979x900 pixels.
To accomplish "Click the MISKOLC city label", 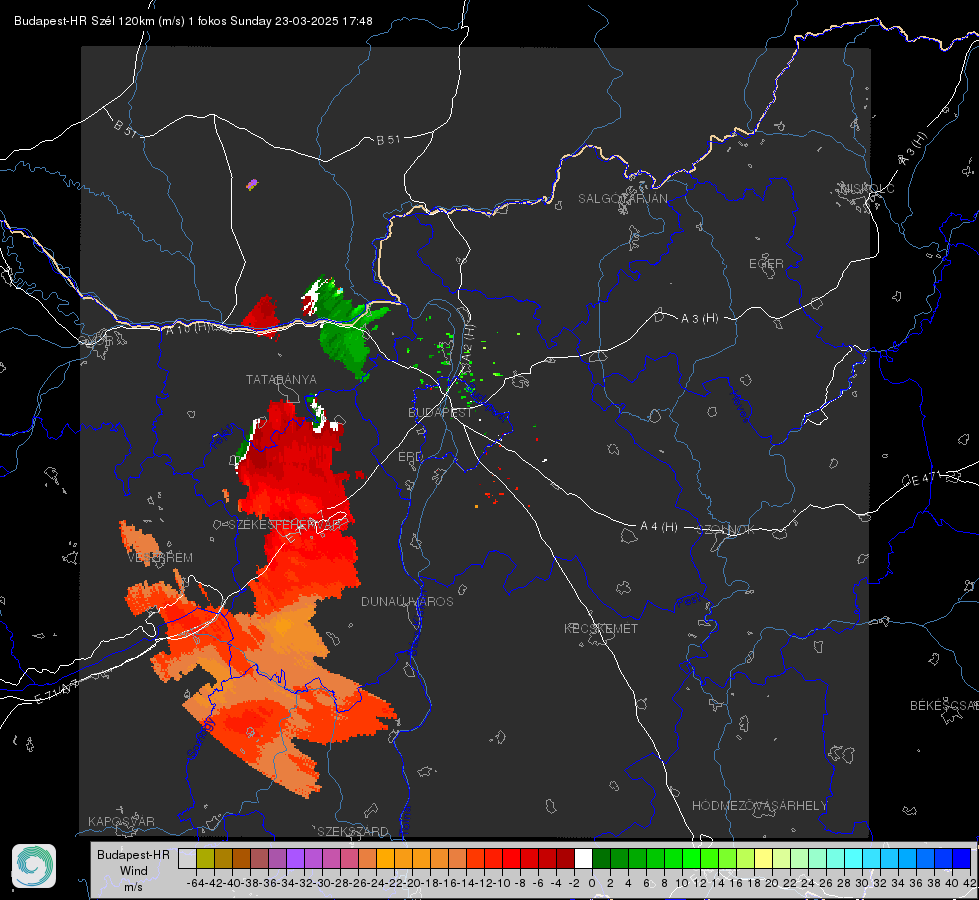I will pos(867,189).
